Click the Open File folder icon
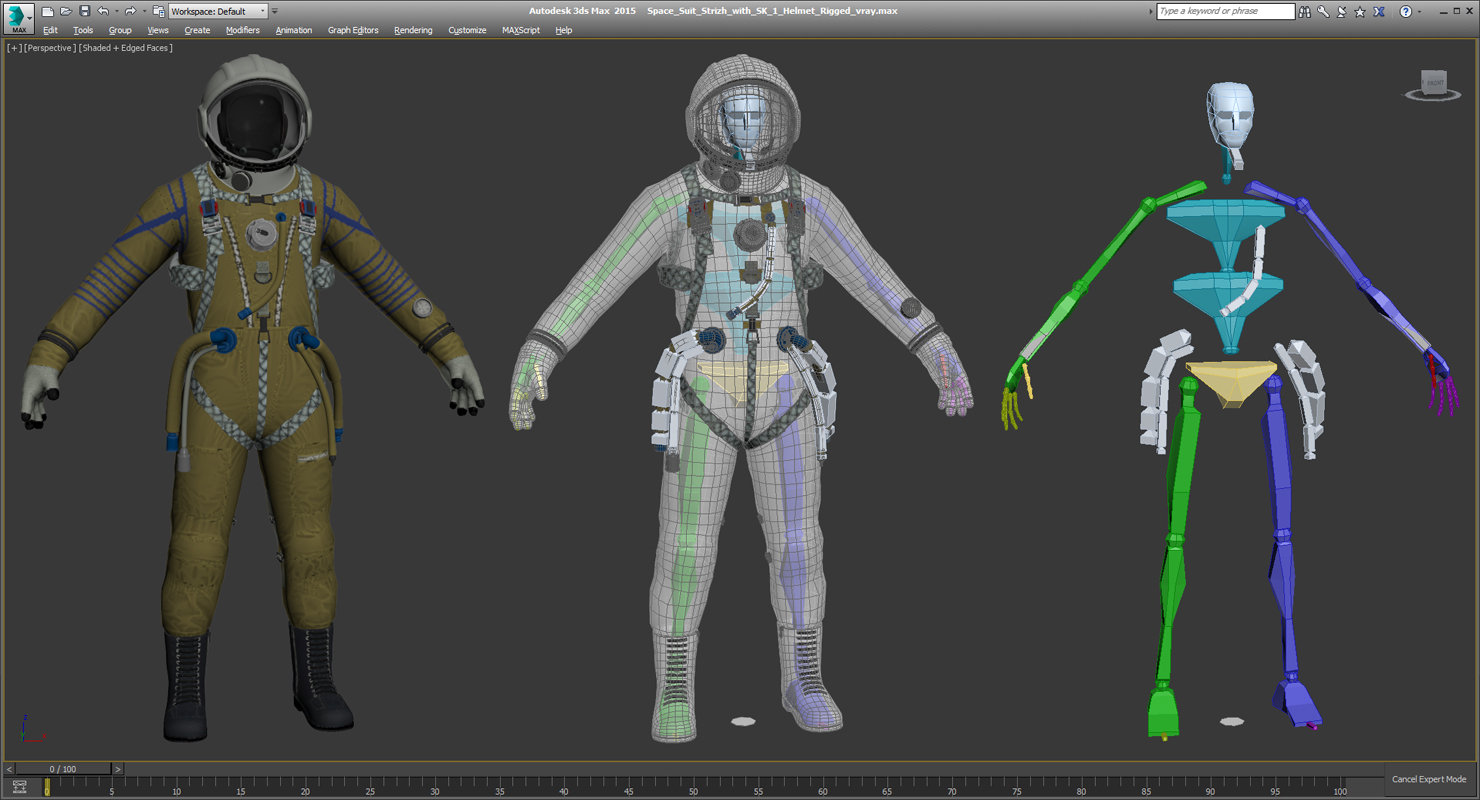 65,11
